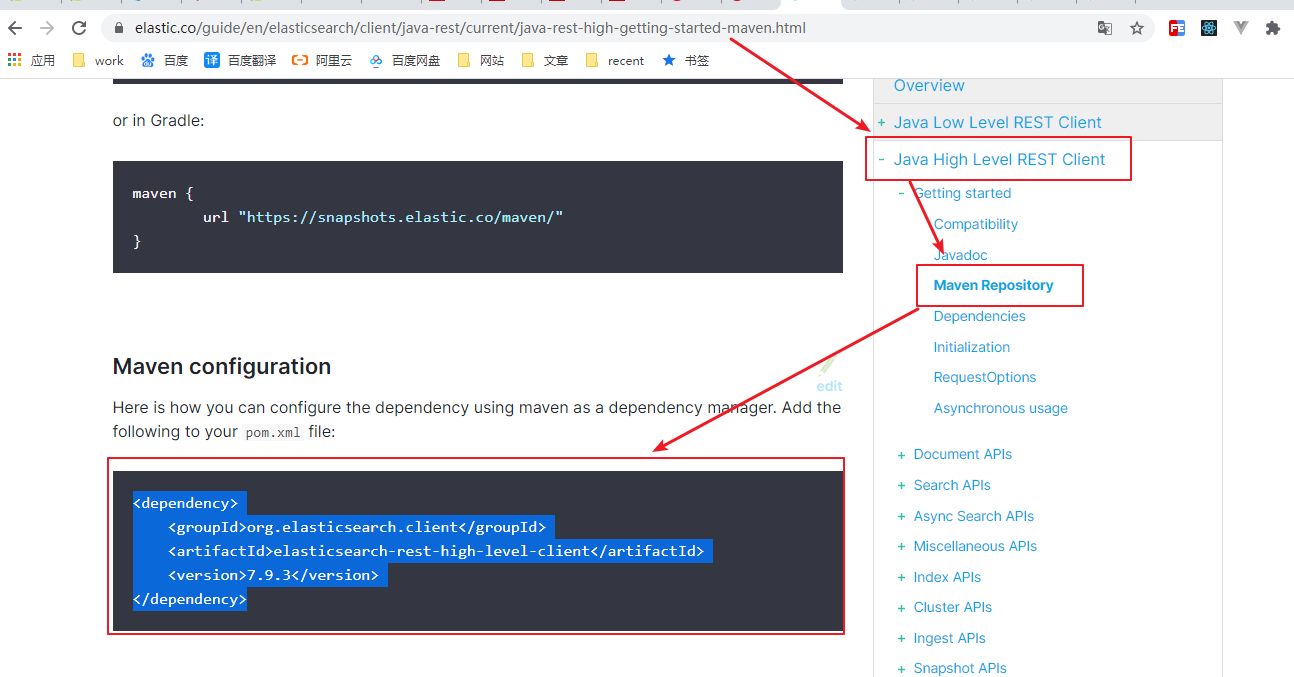Screen dimensions: 1294x677
Task: Click the snapshots.elastic.co URL in Gradle code
Action: [401, 217]
